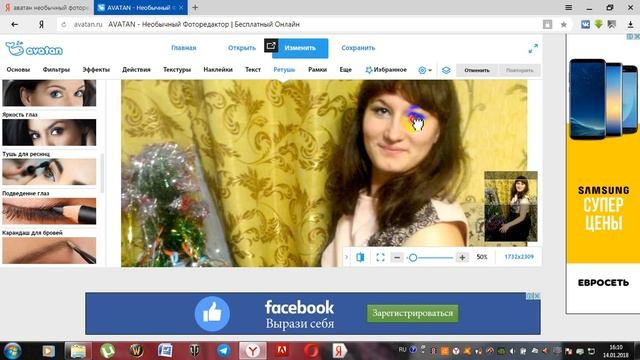Open File Explorer from the taskbar
The width and height of the screenshot is (640, 360).
(78, 351)
